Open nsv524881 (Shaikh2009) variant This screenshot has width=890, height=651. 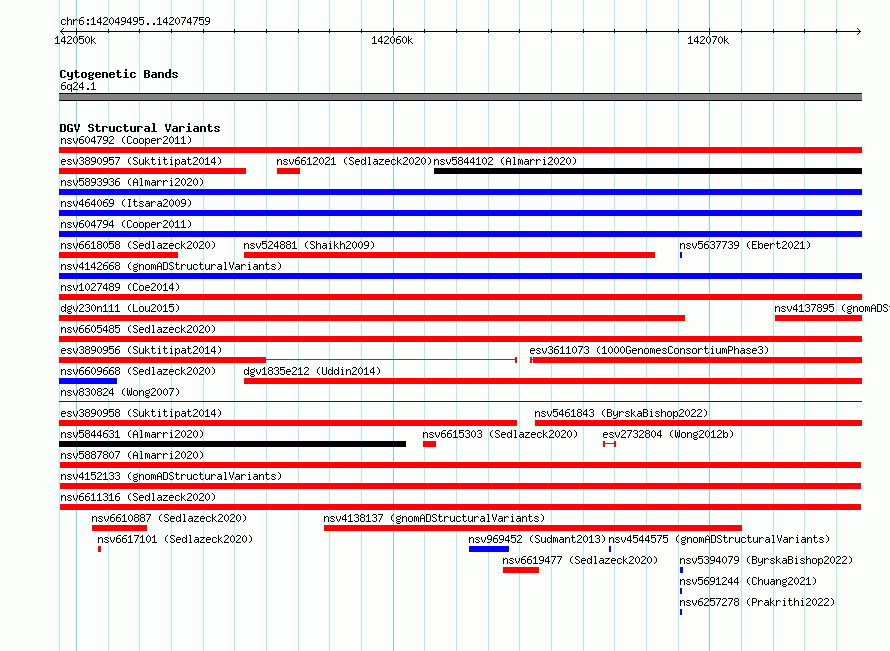click(x=309, y=245)
